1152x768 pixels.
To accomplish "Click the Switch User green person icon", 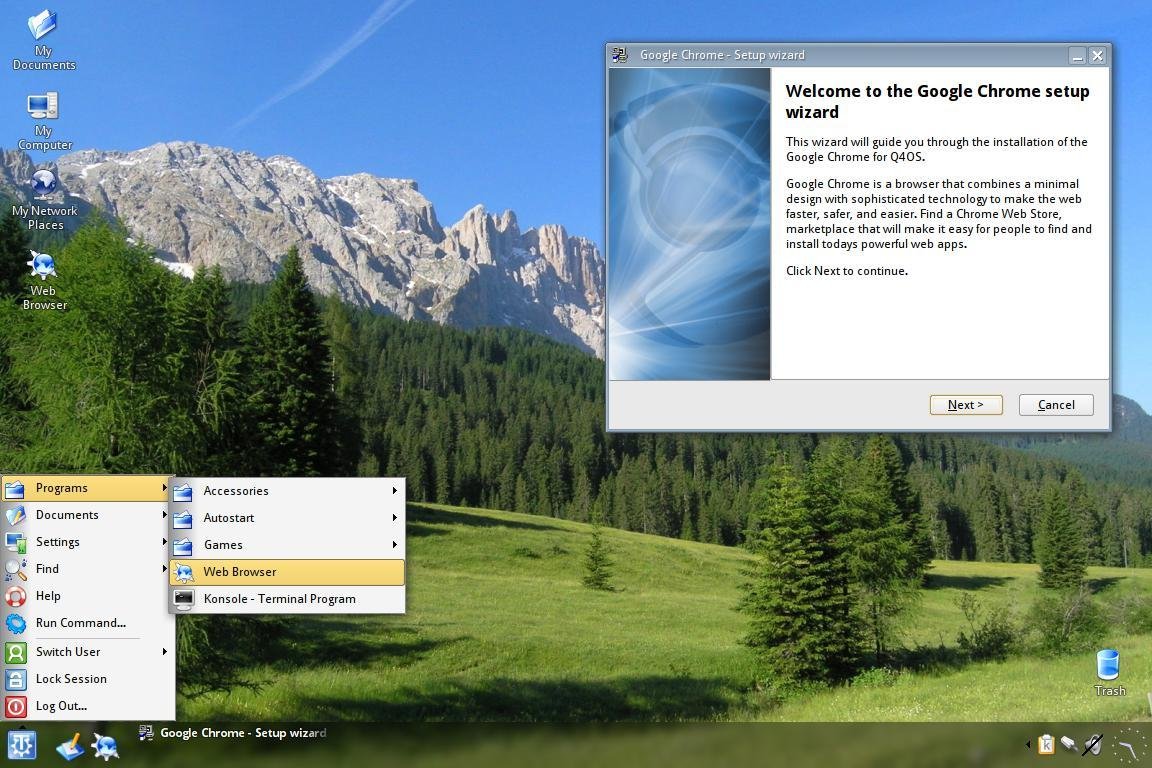I will [15, 652].
